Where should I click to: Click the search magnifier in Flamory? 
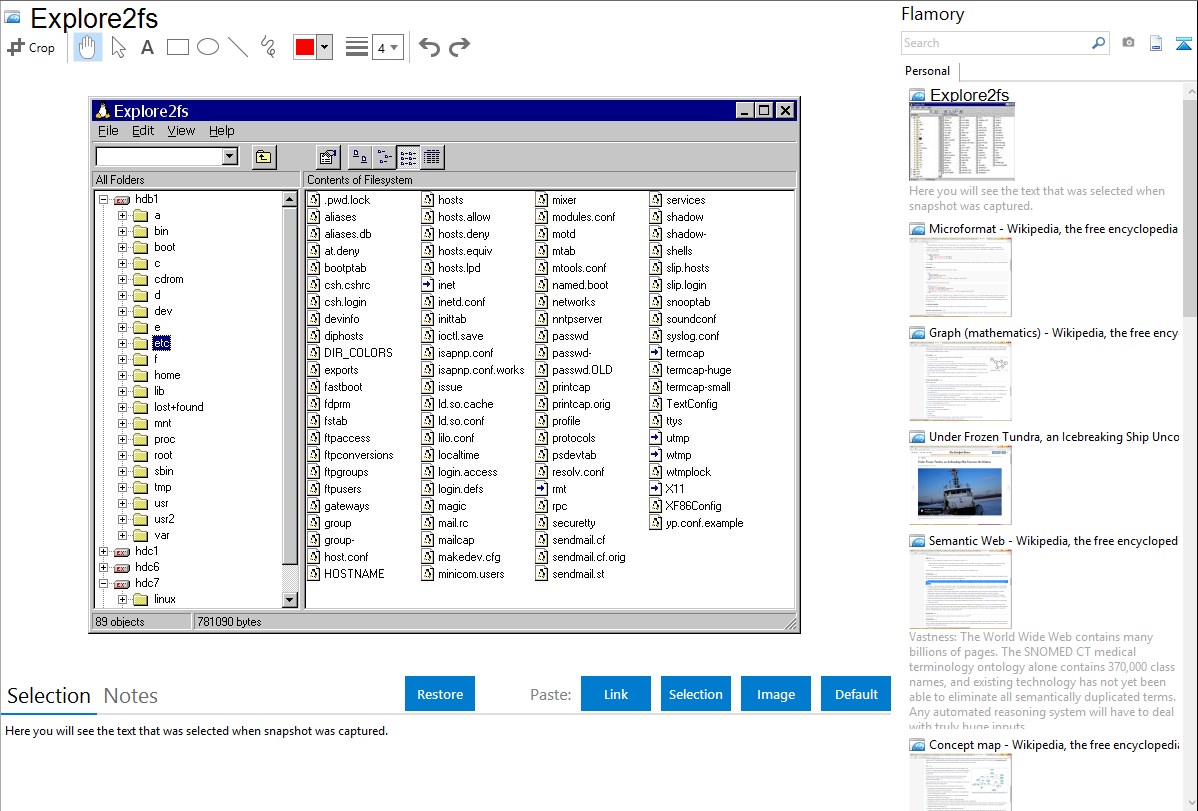click(1098, 43)
